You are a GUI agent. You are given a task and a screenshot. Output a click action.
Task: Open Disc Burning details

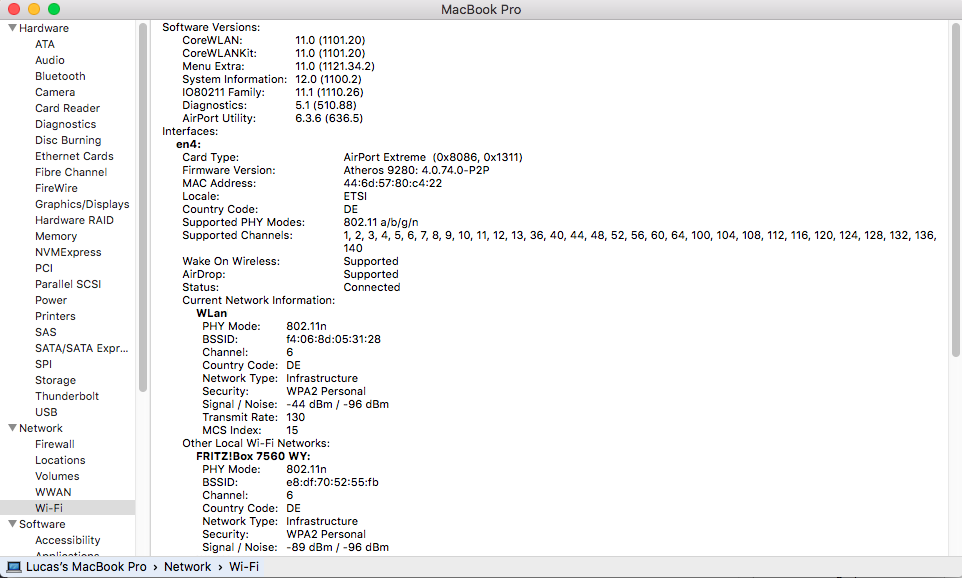click(x=68, y=140)
